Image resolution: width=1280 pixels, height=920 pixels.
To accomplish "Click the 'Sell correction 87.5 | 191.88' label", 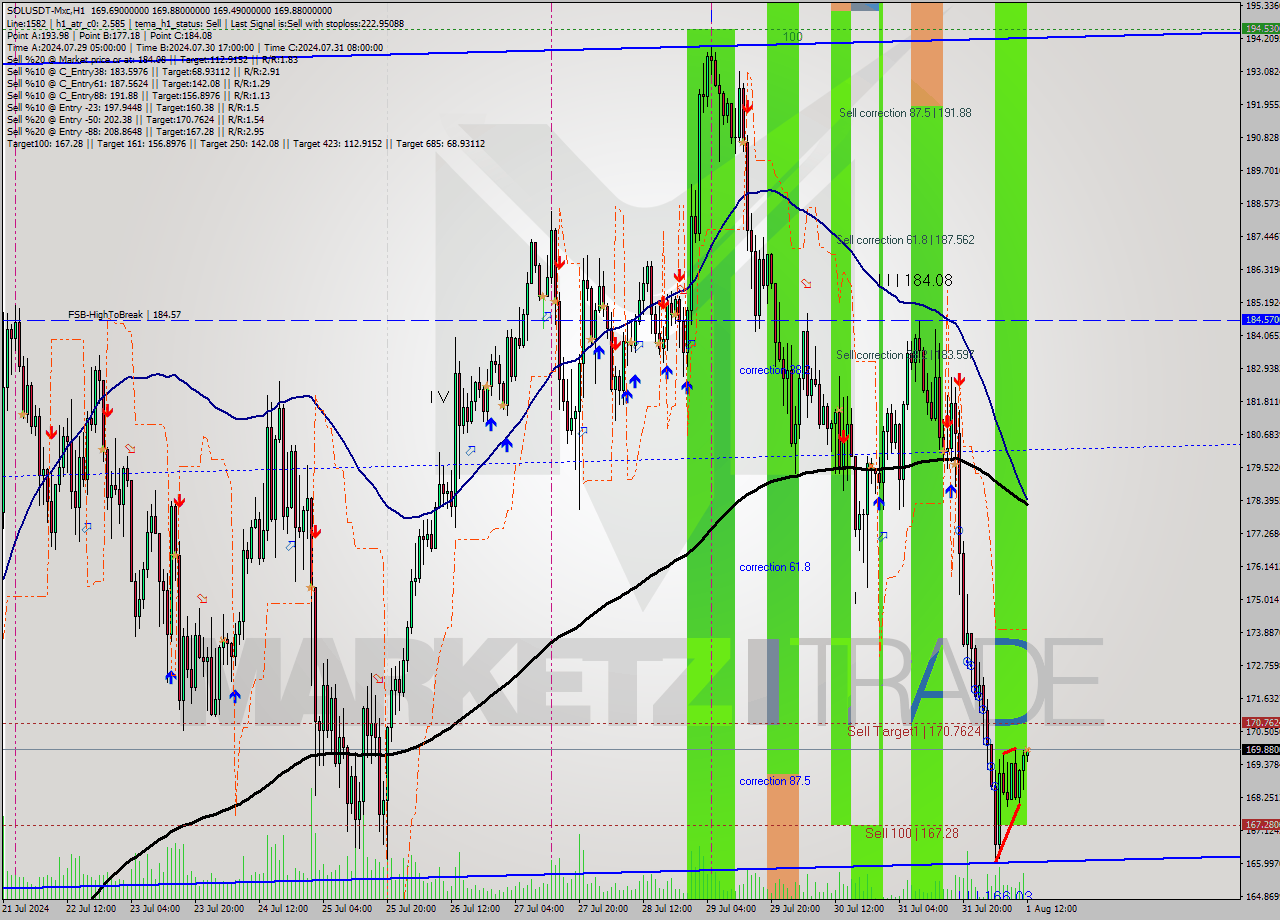I will 905,113.
